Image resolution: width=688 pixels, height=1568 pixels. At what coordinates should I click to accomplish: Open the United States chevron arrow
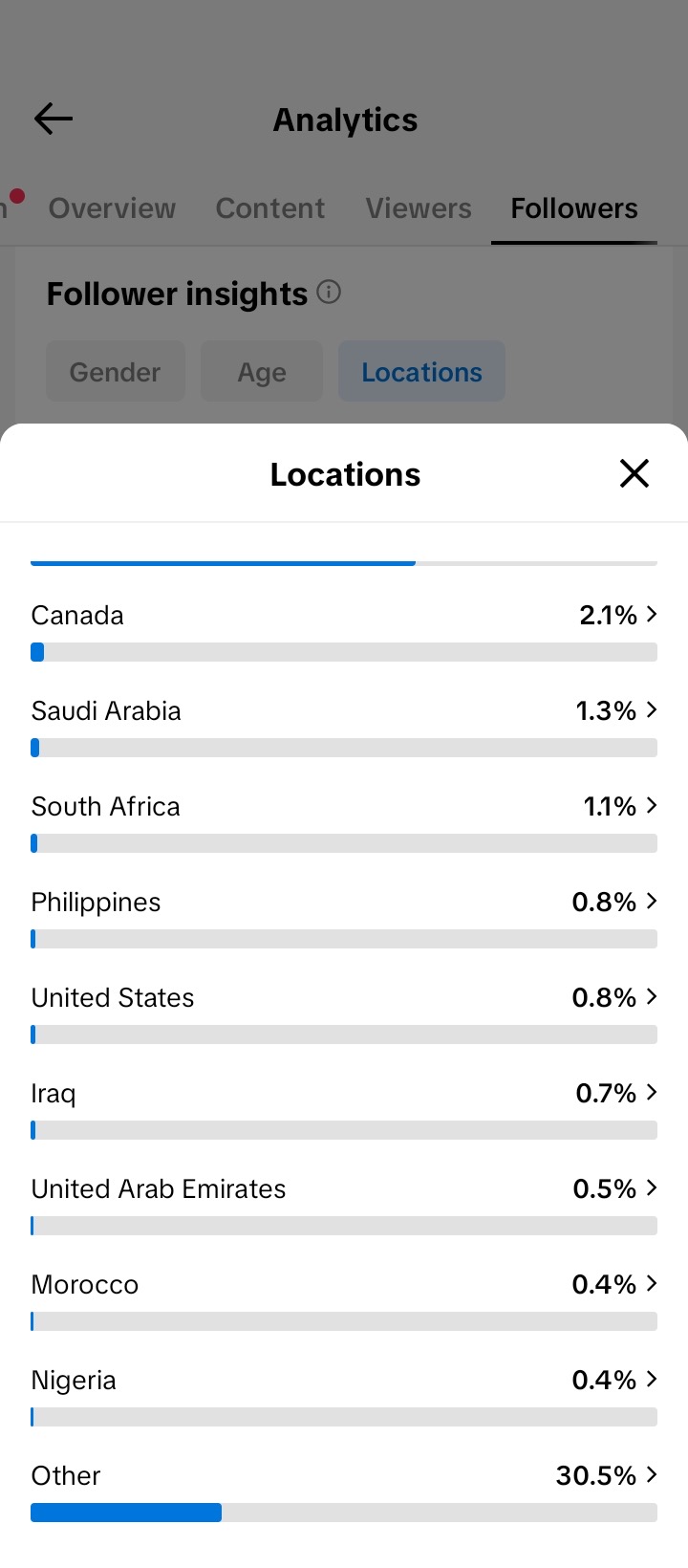(x=652, y=996)
